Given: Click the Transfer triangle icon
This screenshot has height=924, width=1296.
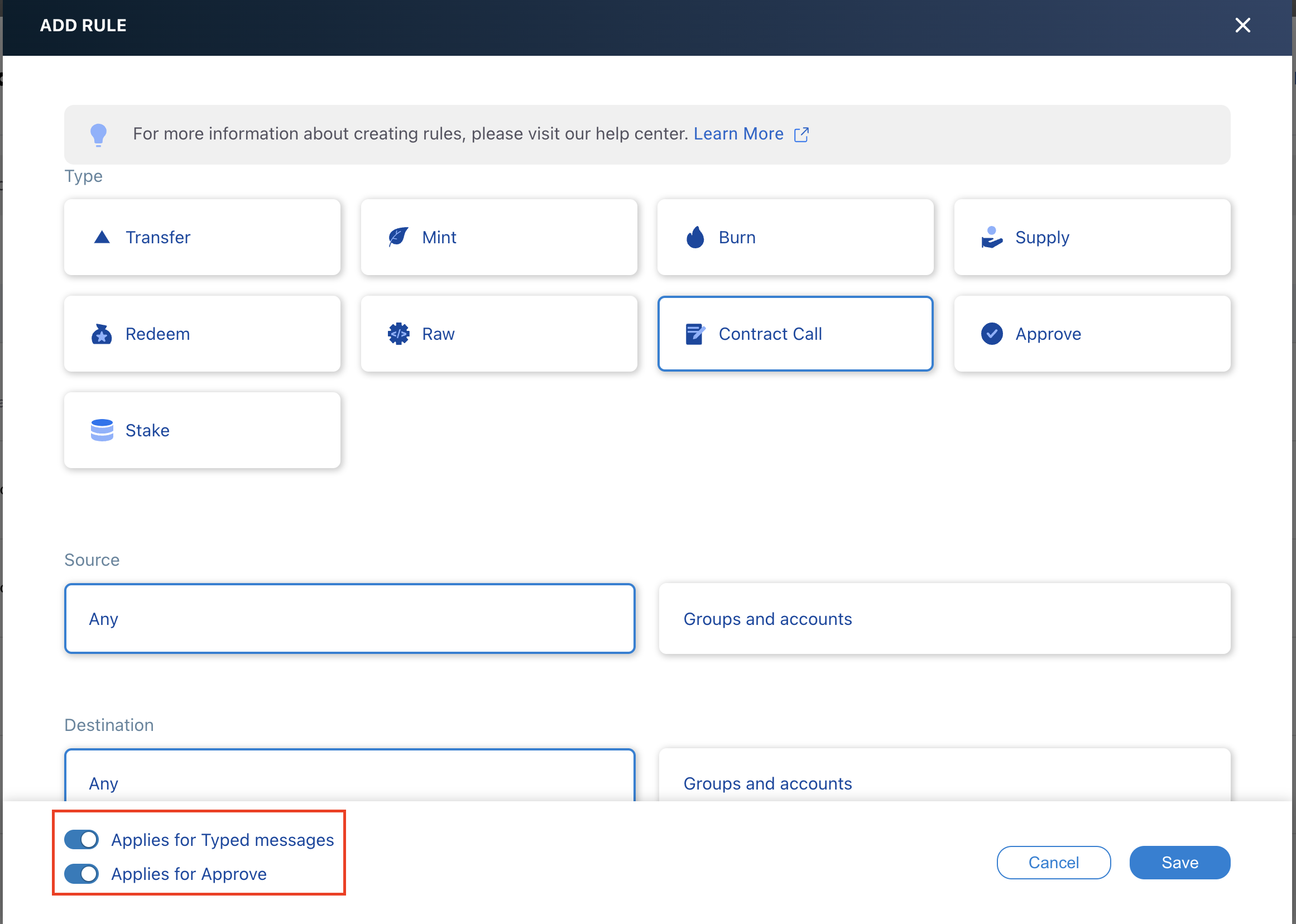Looking at the screenshot, I should pyautogui.click(x=102, y=237).
